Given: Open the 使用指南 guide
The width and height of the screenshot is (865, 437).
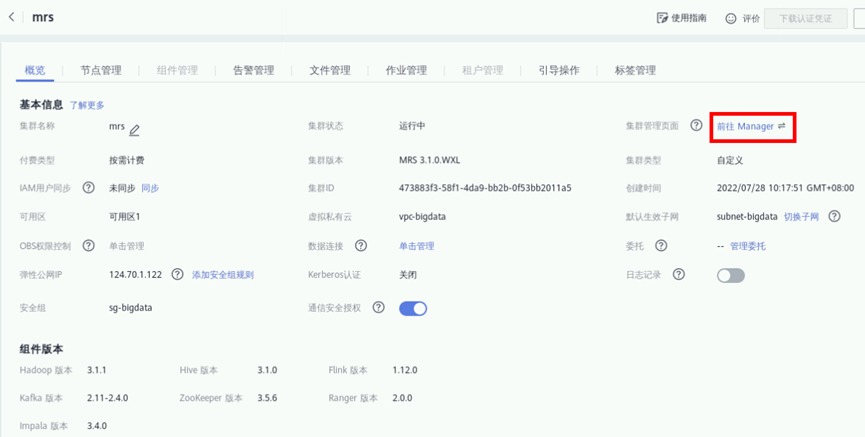Looking at the screenshot, I should point(681,18).
